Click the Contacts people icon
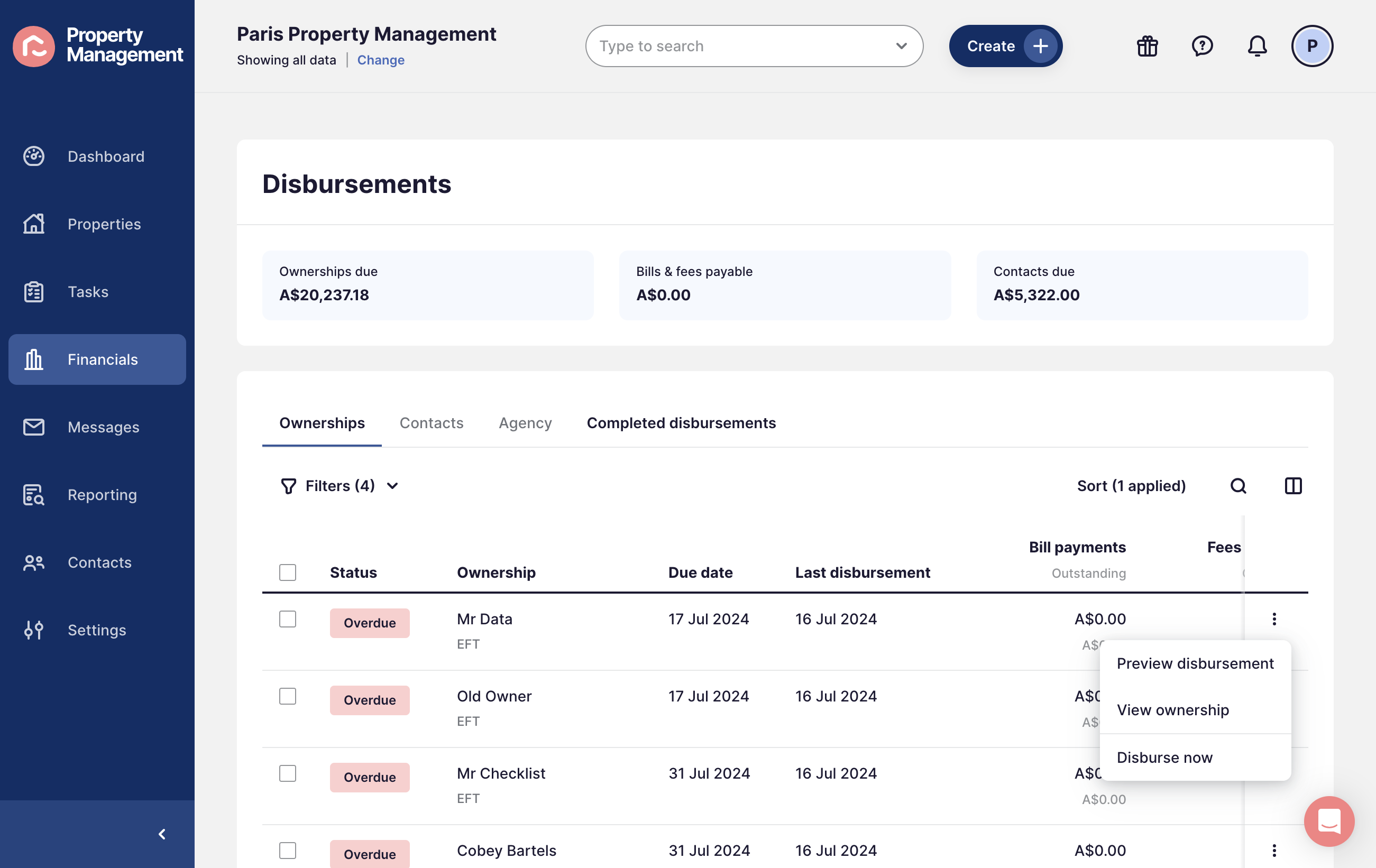1376x868 pixels. coord(34,562)
